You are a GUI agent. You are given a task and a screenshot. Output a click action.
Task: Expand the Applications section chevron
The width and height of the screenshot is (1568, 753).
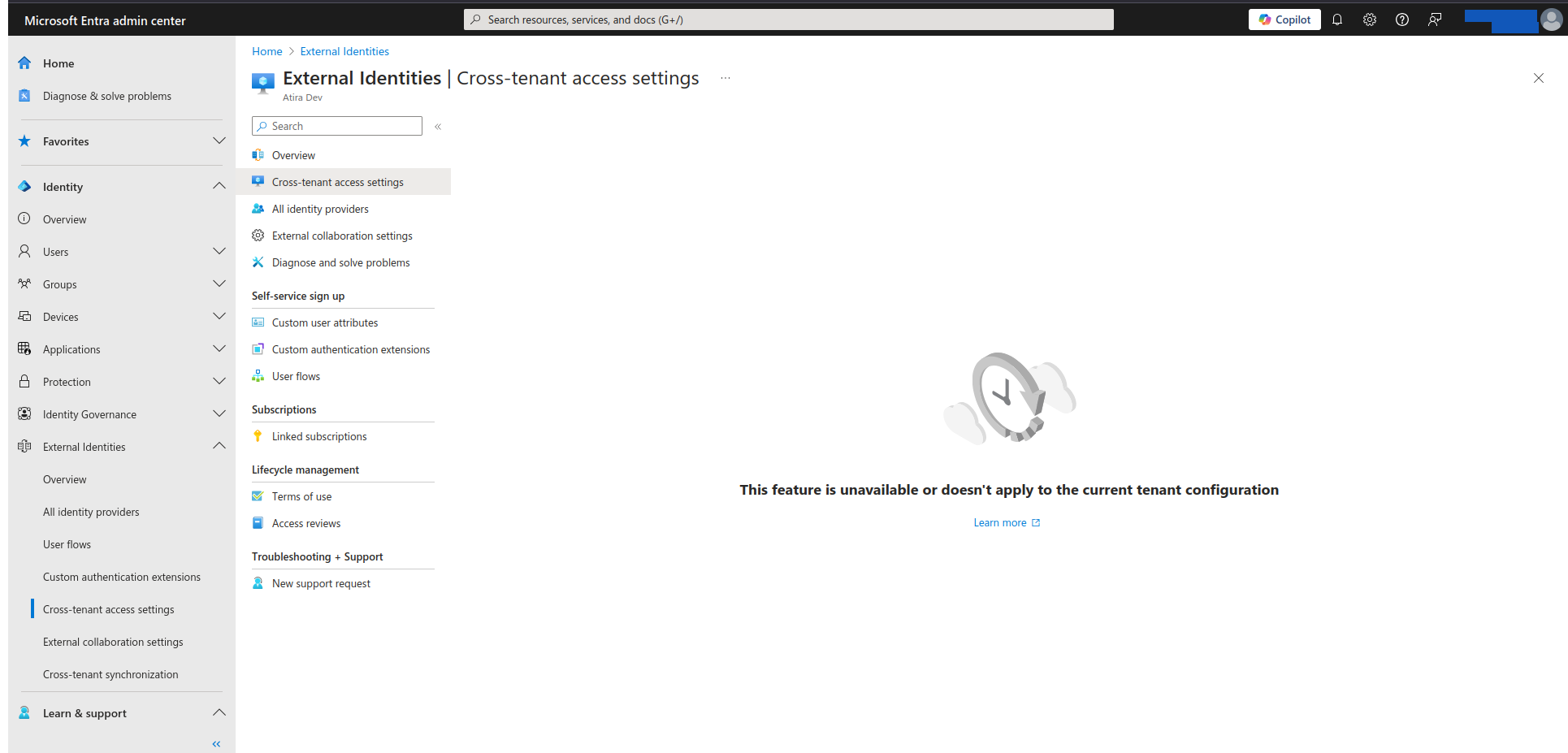point(219,348)
